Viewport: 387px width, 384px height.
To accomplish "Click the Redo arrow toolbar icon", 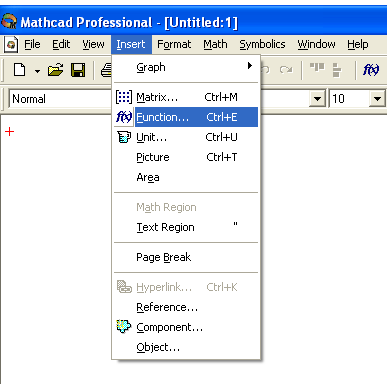I will coord(286,70).
